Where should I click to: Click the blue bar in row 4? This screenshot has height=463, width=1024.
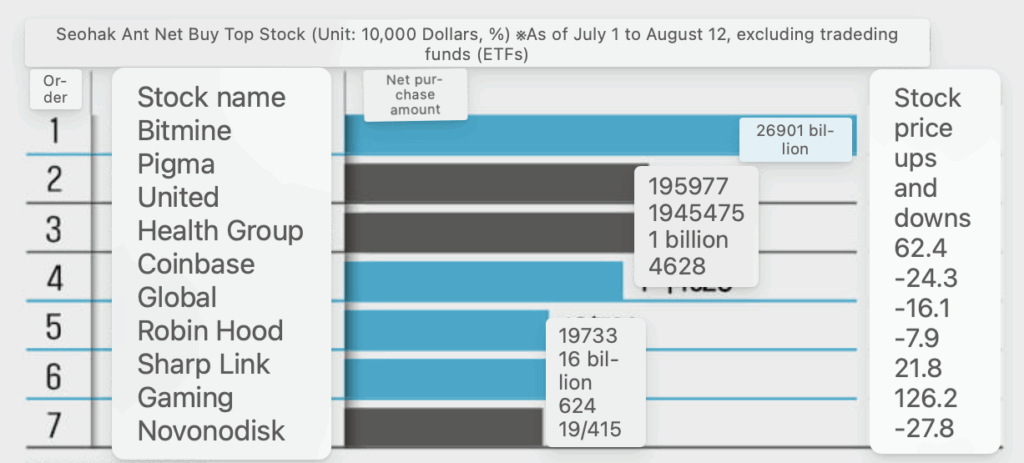click(x=480, y=280)
